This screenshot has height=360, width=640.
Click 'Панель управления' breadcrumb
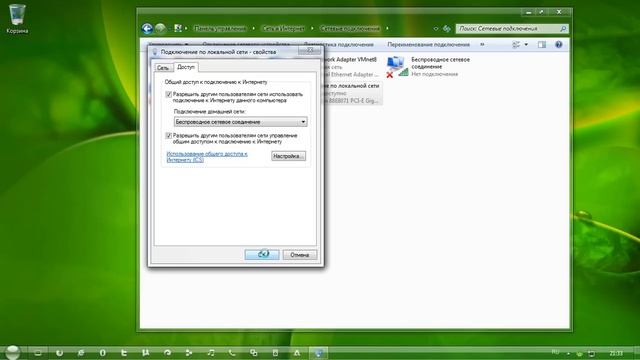pyautogui.click(x=220, y=28)
